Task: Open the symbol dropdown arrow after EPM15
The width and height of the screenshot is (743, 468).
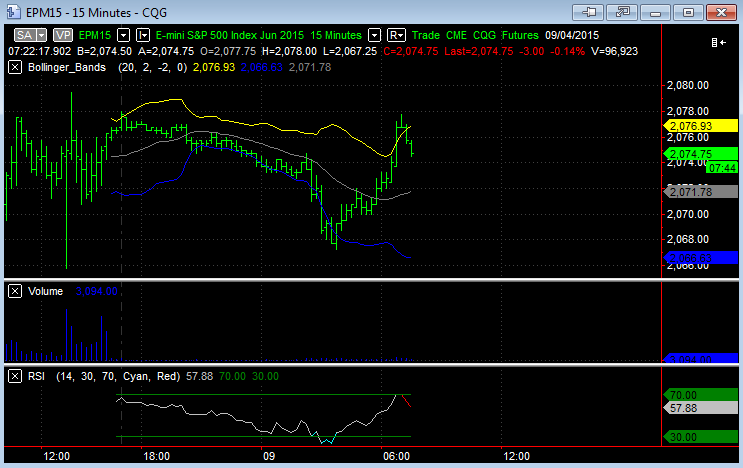Action: pyautogui.click(x=123, y=35)
